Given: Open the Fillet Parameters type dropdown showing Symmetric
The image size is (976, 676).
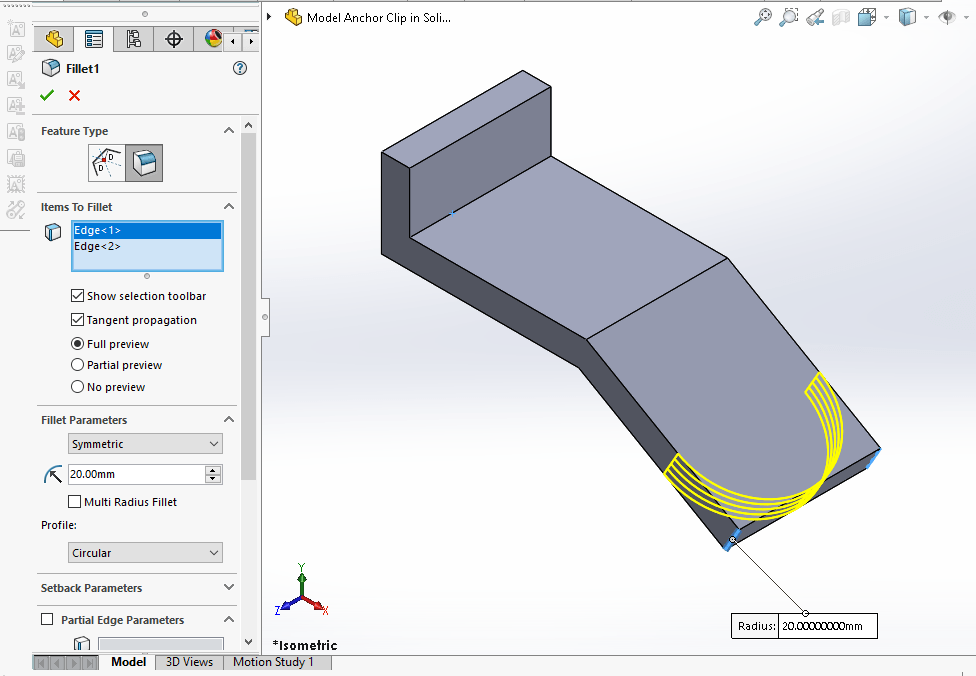Looking at the screenshot, I should (145, 443).
